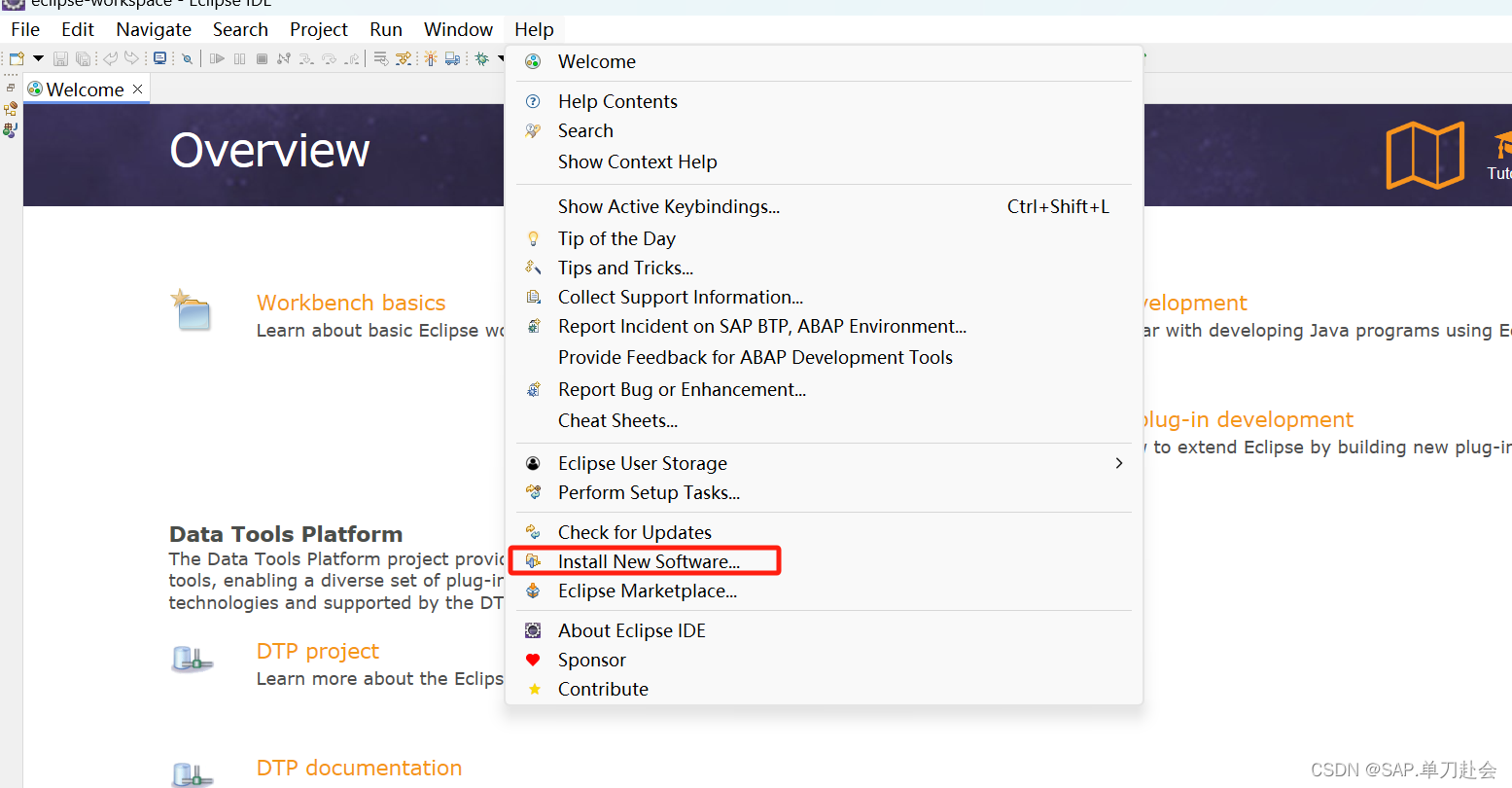This screenshot has height=788, width=1512.
Task: Click the Redo arrow toolbar icon
Action: coord(131,58)
